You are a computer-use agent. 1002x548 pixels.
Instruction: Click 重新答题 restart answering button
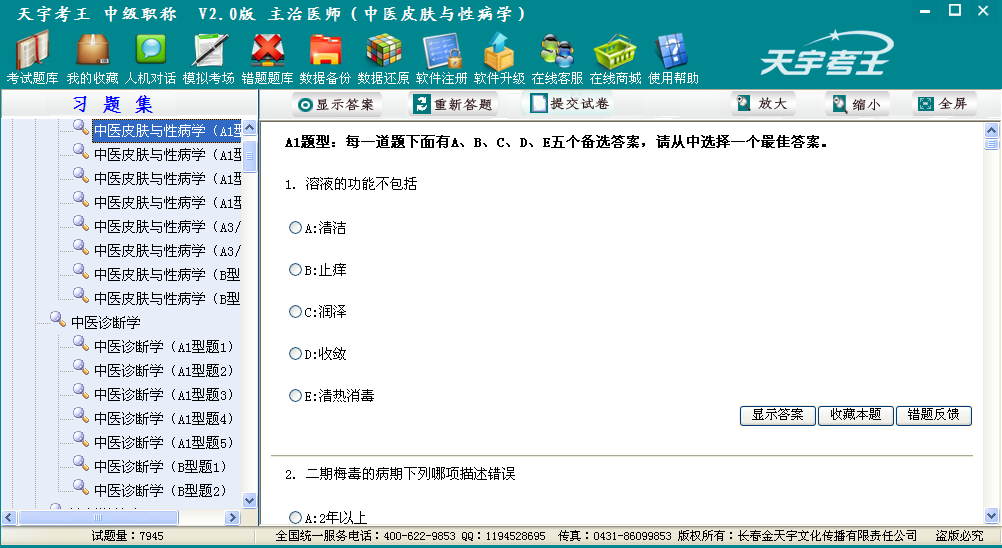click(x=454, y=104)
